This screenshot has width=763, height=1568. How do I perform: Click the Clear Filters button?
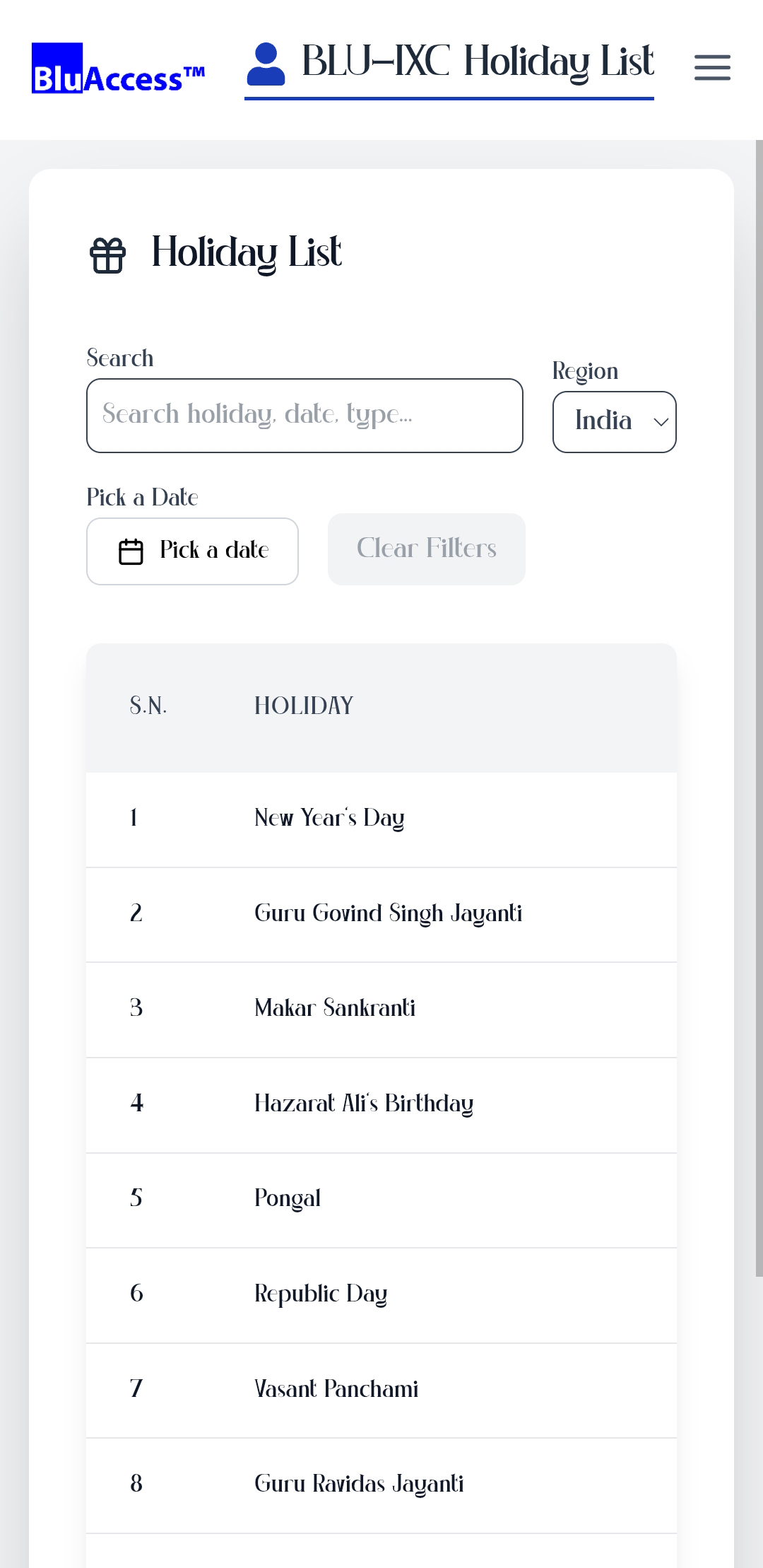pyautogui.click(x=426, y=549)
